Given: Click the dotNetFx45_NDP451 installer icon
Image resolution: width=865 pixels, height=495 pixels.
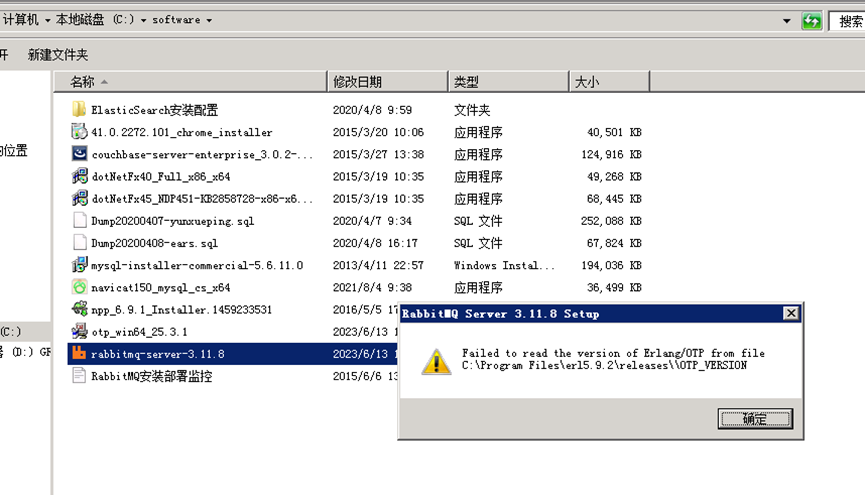Looking at the screenshot, I should (x=79, y=198).
